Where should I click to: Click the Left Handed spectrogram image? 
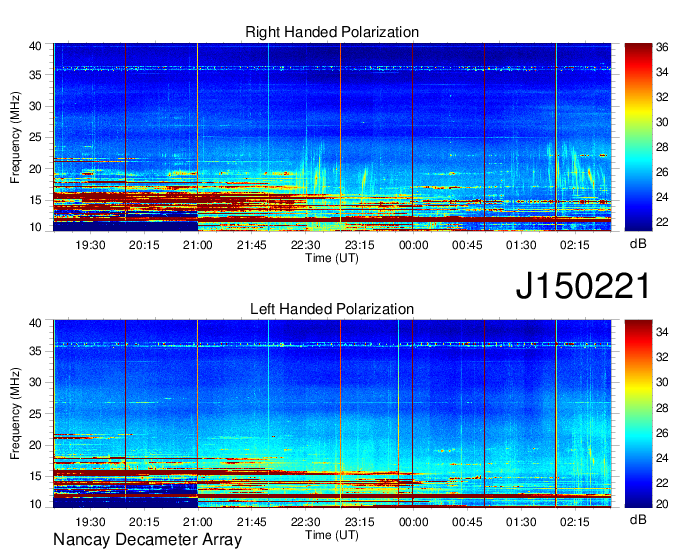(332, 414)
